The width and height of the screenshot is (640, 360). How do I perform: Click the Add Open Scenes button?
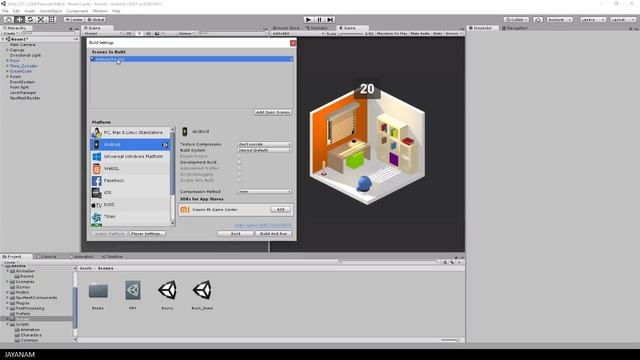click(273, 112)
